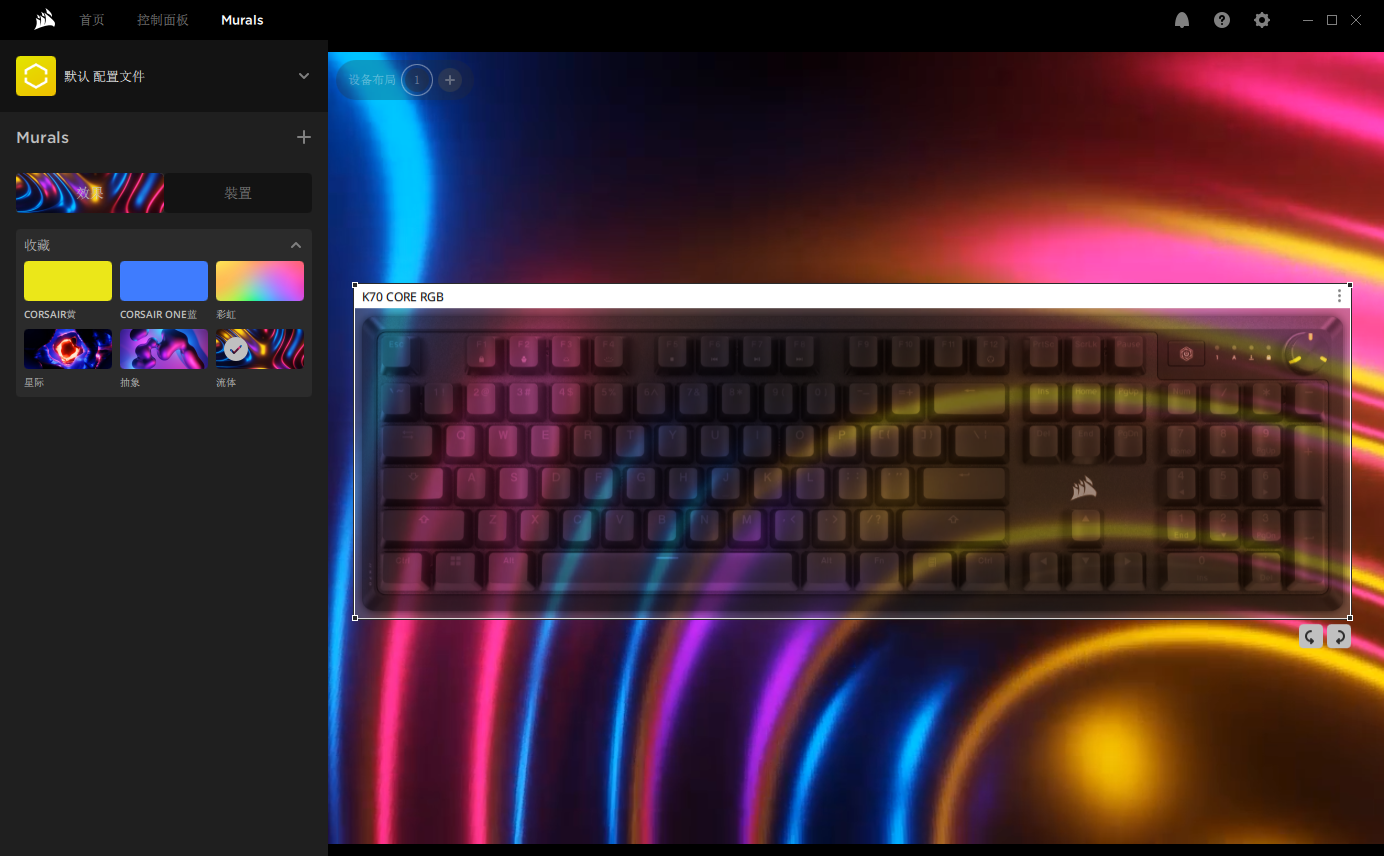Apply the CORSAIR yellow color swatch
This screenshot has width=1384, height=856.
click(68, 281)
